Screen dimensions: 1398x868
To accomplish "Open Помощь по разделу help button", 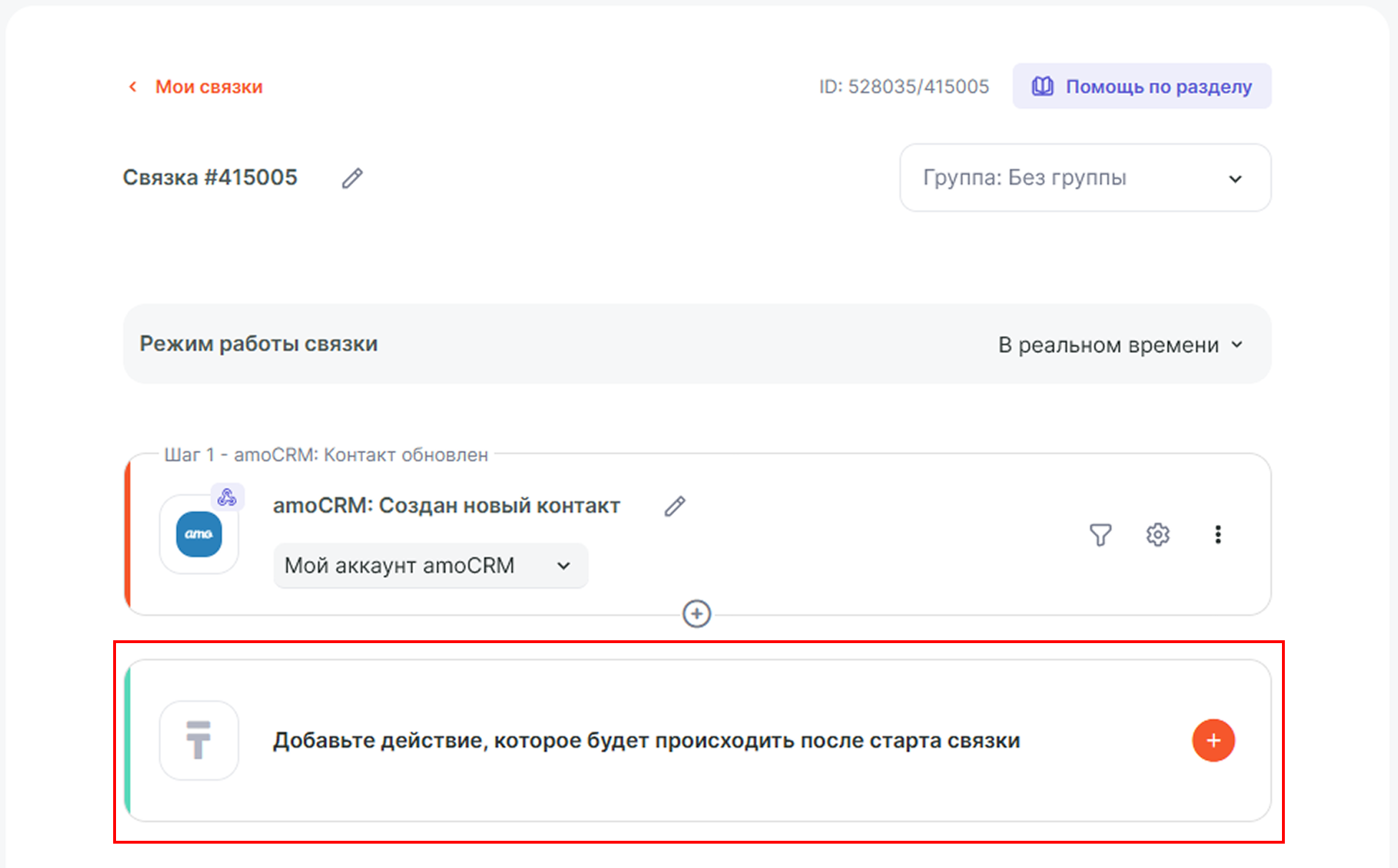I will click(1142, 87).
